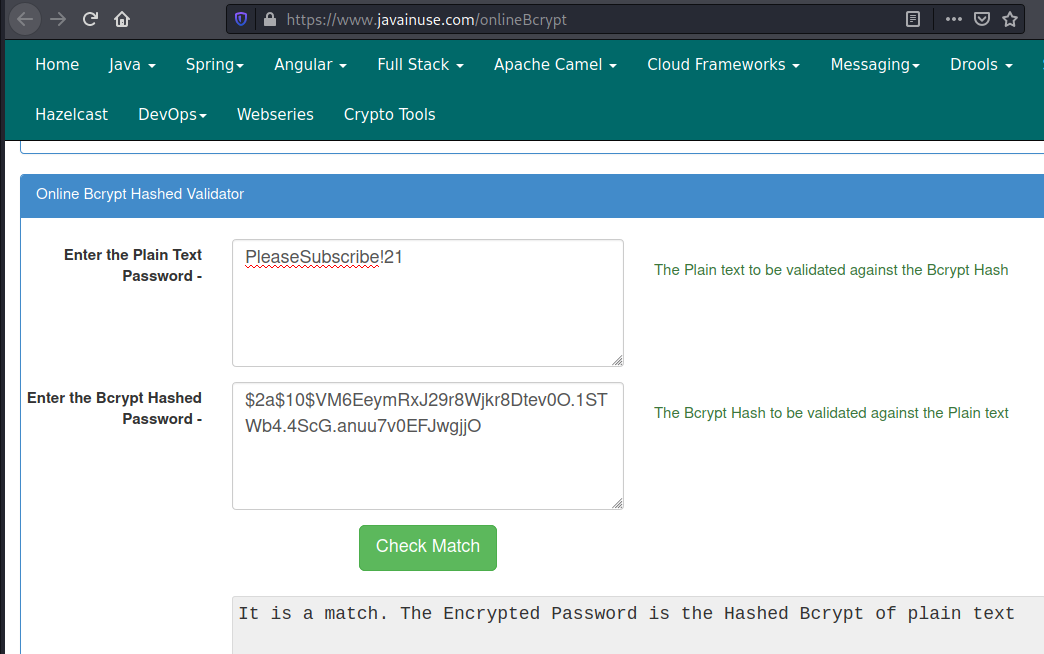This screenshot has height=654, width=1044.
Task: Expand the Java dropdown menu
Action: (x=132, y=64)
